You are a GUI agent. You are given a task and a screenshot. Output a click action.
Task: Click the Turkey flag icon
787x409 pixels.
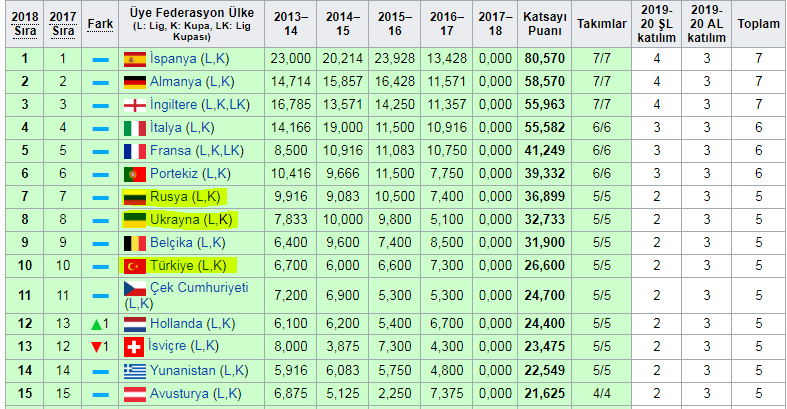(135, 265)
